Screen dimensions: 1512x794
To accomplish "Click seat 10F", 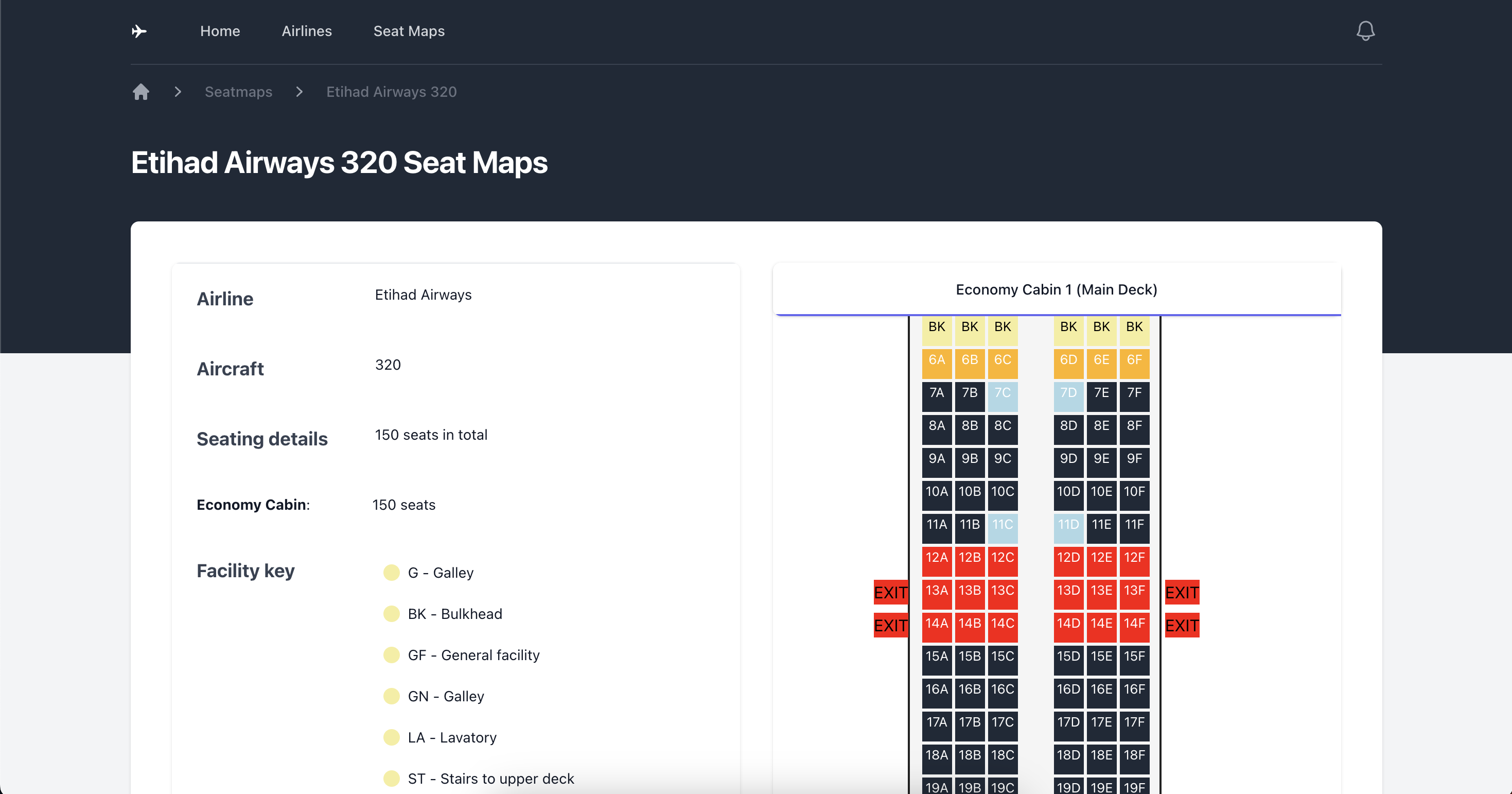I will coord(1134,495).
